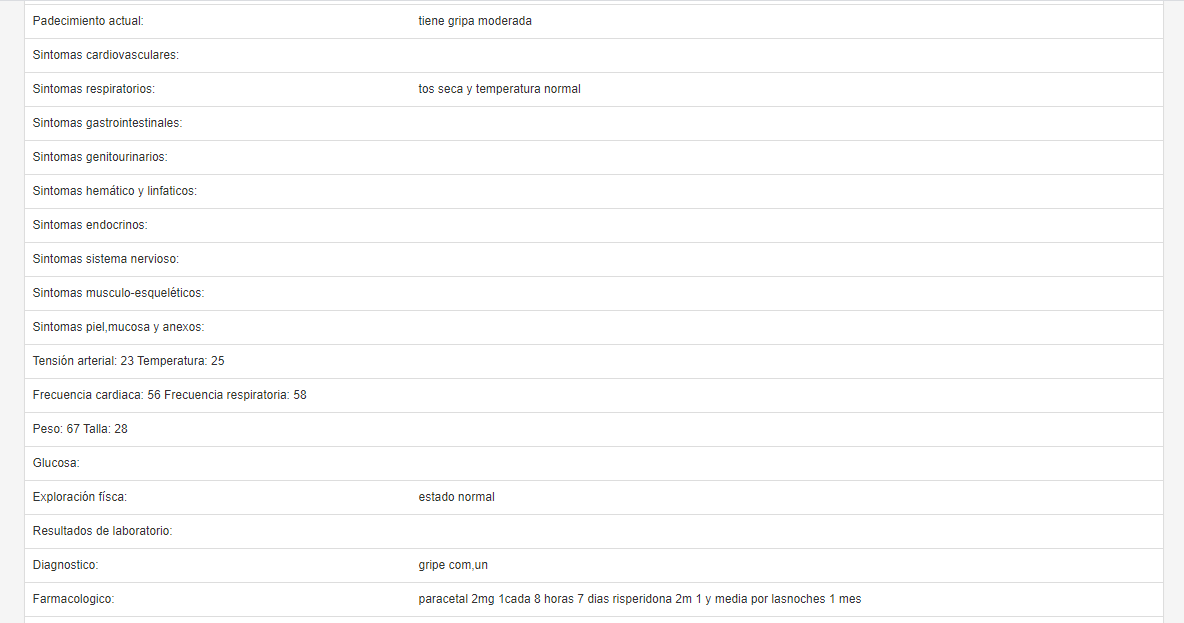Click Sintomas hemático y linfaticos label
The width and height of the screenshot is (1184, 623).
click(x=115, y=191)
